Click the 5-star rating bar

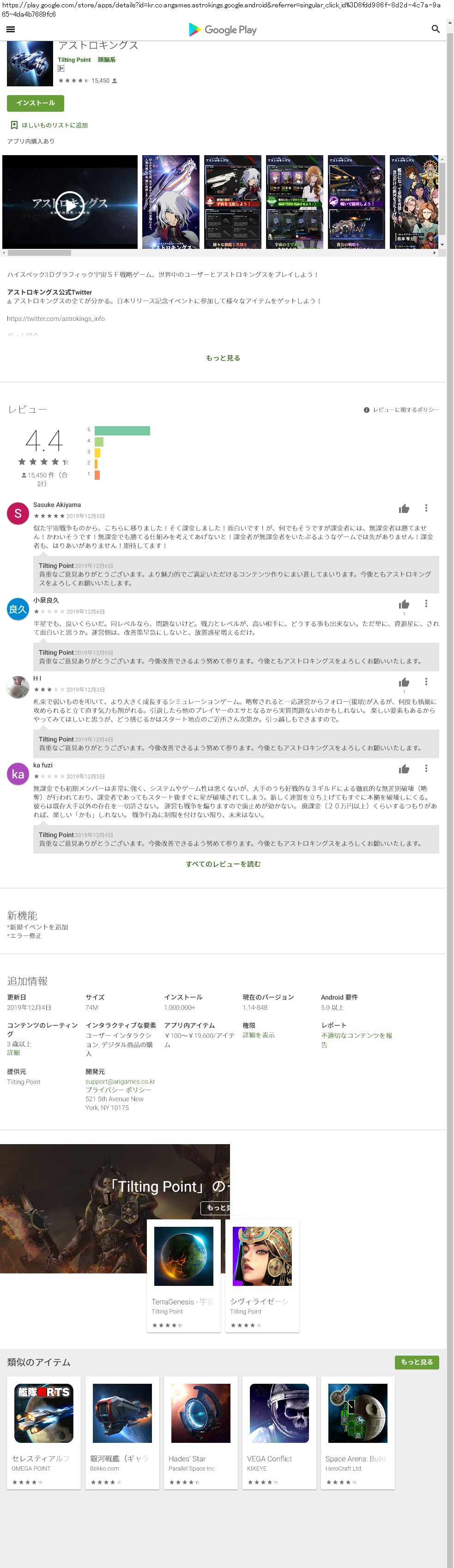pyautogui.click(x=122, y=431)
